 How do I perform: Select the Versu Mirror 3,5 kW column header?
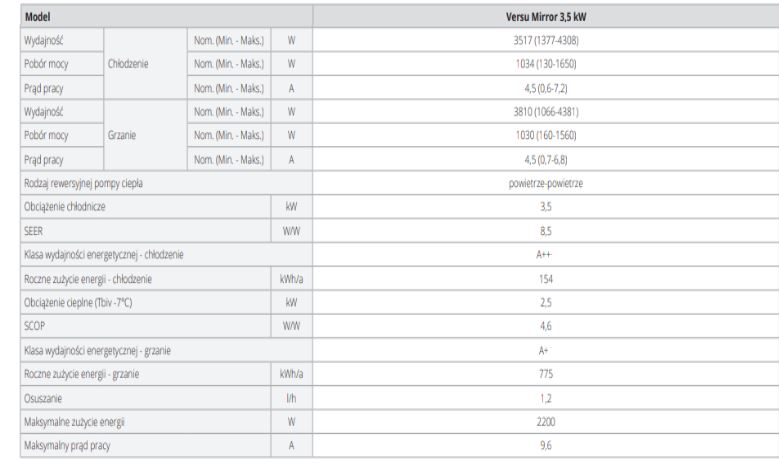coord(545,18)
